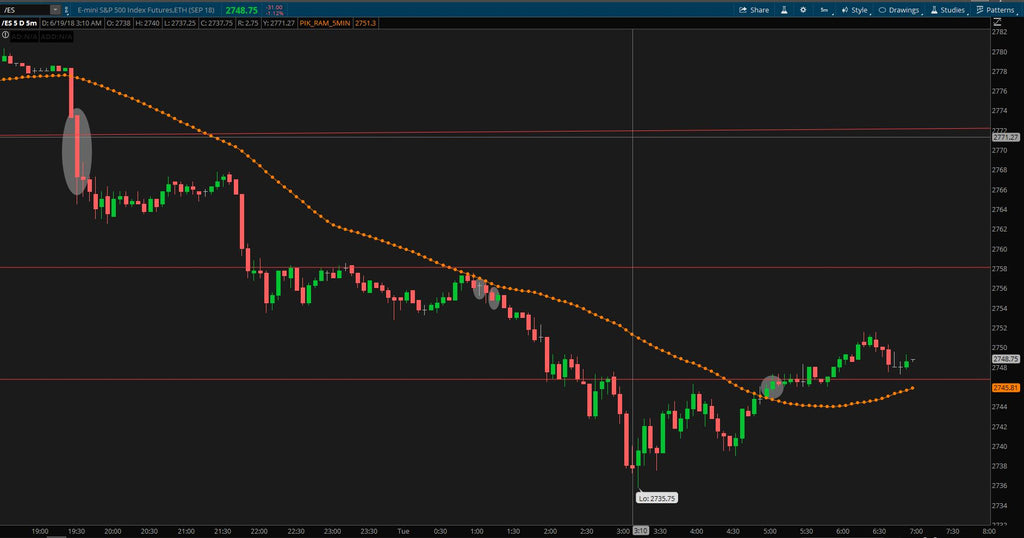The width and height of the screenshot is (1024, 538).
Task: Click the 'O: 2738' open value
Action: coord(119,23)
